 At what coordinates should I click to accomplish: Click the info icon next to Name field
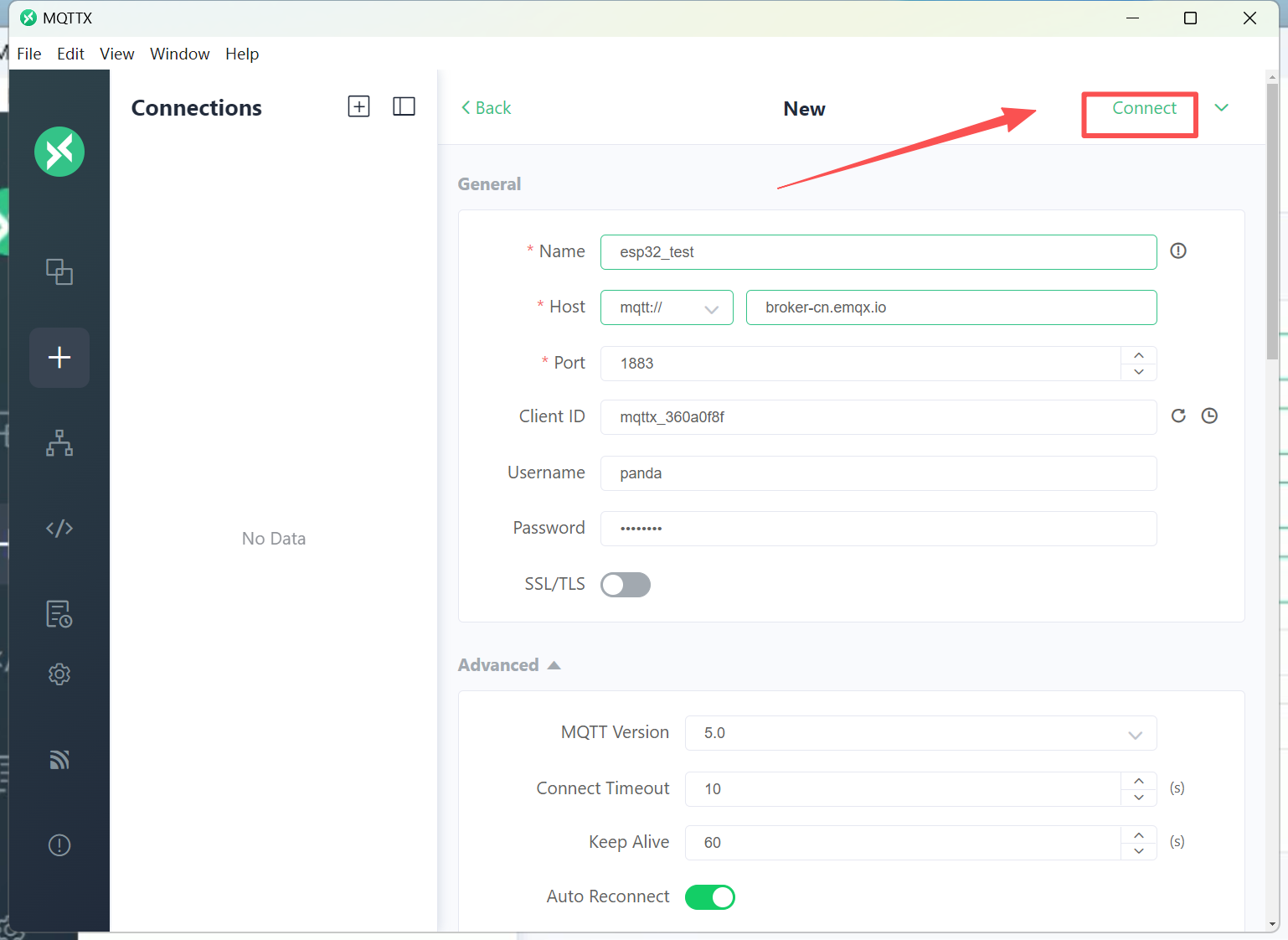tap(1178, 250)
